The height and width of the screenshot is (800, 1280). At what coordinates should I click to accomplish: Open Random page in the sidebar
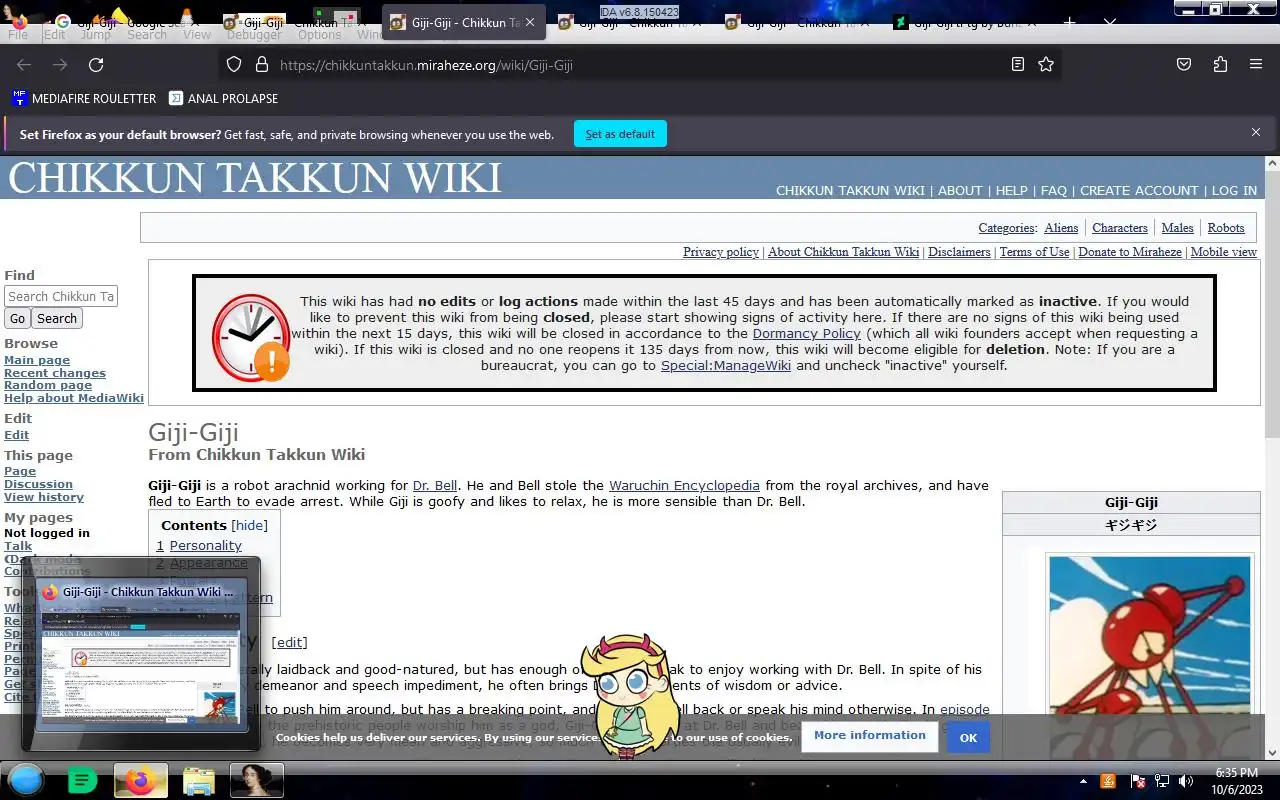[x=48, y=385]
